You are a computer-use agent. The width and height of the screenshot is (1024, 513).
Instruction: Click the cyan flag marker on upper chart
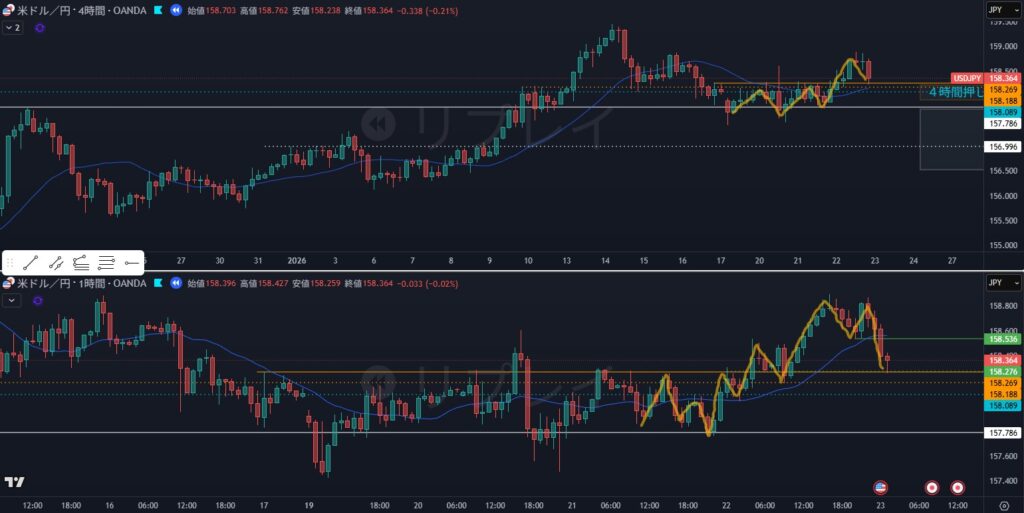pos(158,10)
